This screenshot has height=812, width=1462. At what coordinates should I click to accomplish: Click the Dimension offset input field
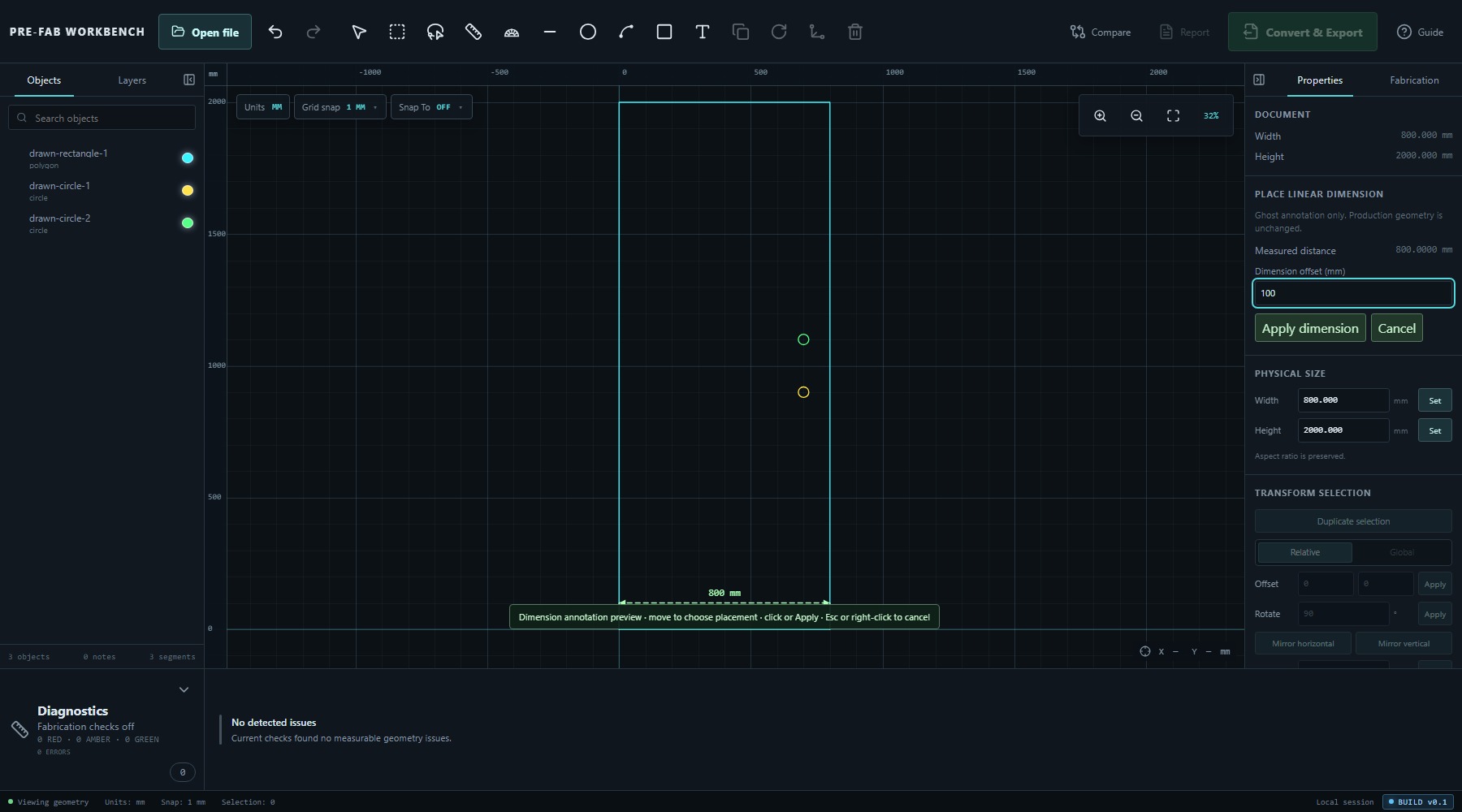tap(1352, 293)
